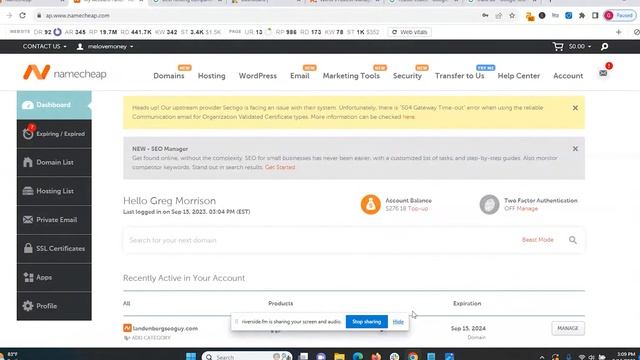The height and width of the screenshot is (360, 640).
Task: Show hidden system tray icons chevron
Action: (x=542, y=357)
